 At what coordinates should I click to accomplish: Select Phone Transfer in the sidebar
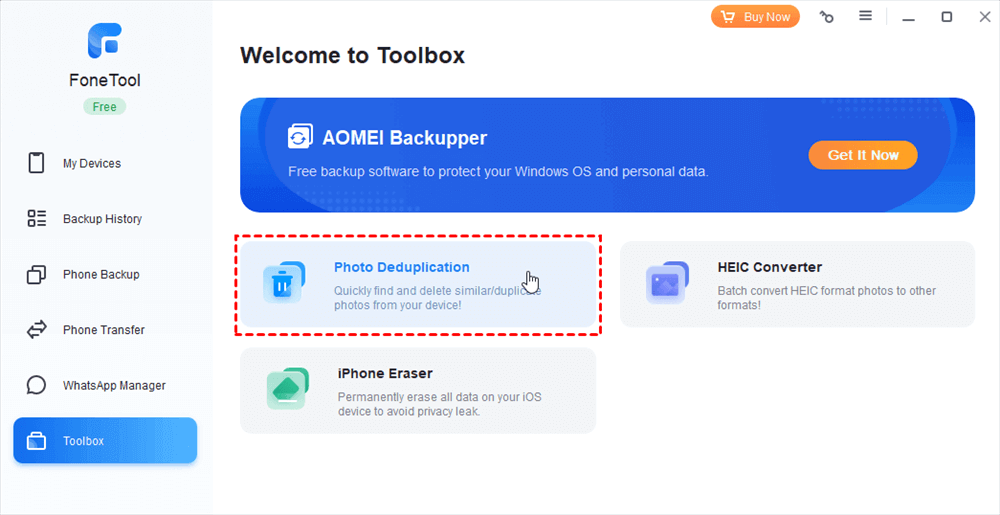coord(104,330)
